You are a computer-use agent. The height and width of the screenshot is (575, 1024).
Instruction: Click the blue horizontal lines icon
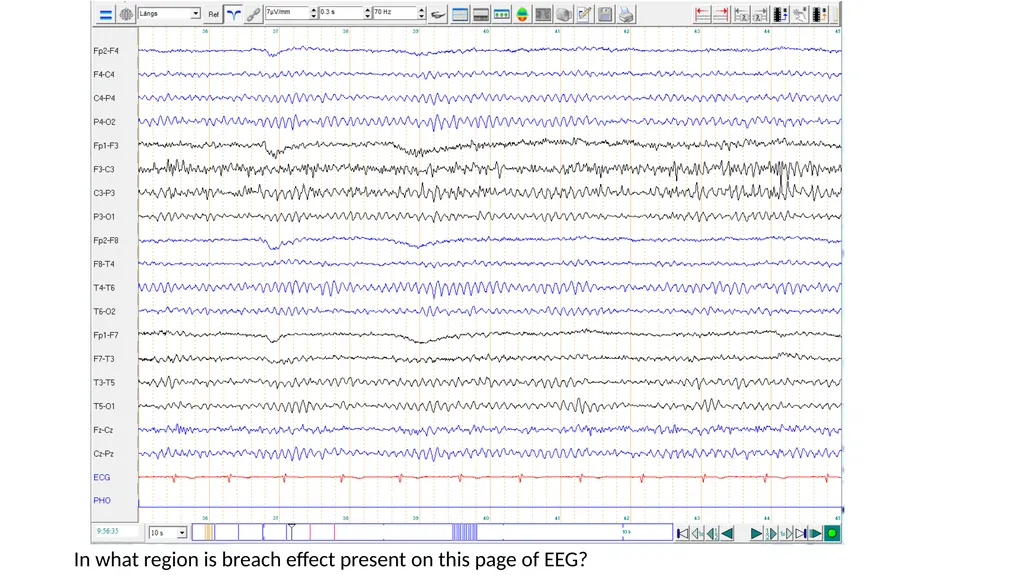[x=105, y=14]
